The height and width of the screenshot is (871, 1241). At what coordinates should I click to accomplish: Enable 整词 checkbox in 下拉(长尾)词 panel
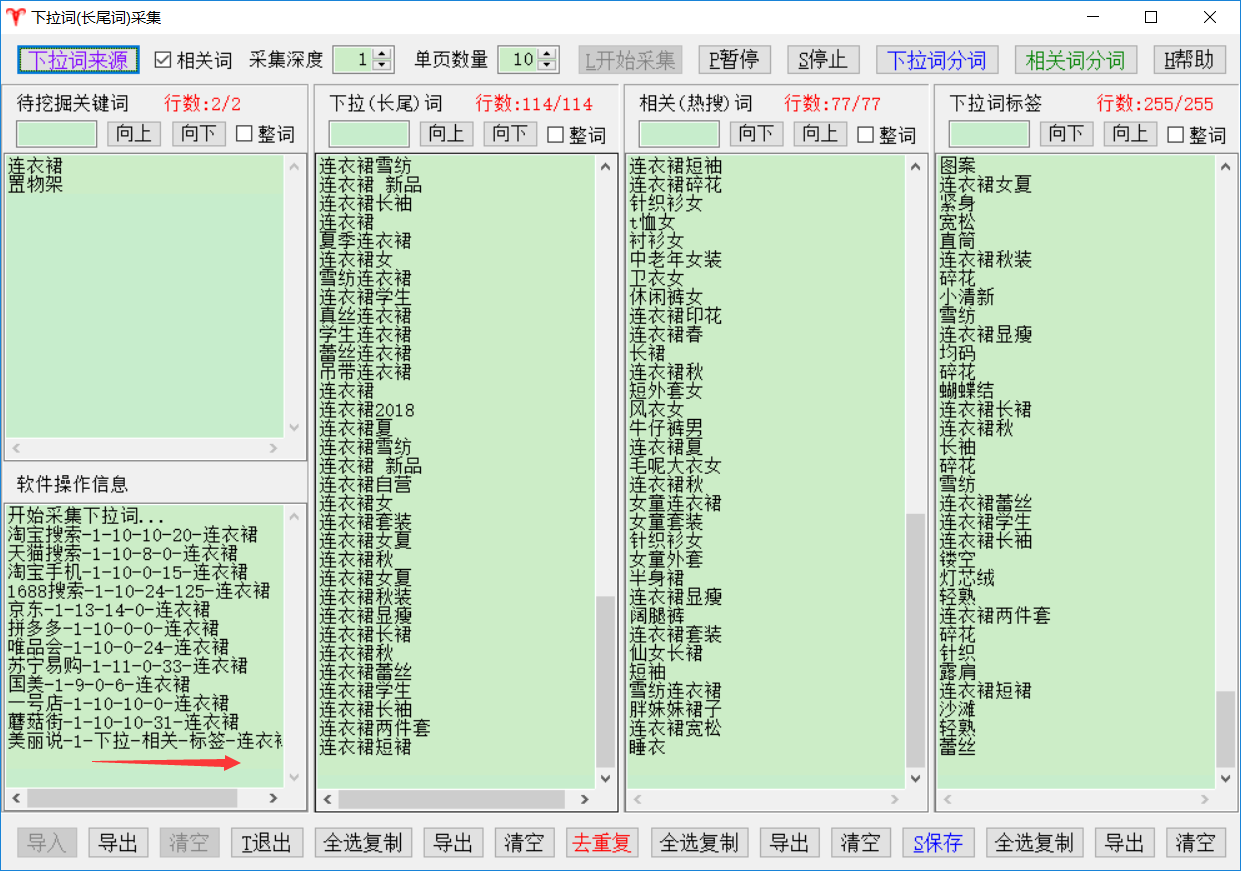[556, 135]
